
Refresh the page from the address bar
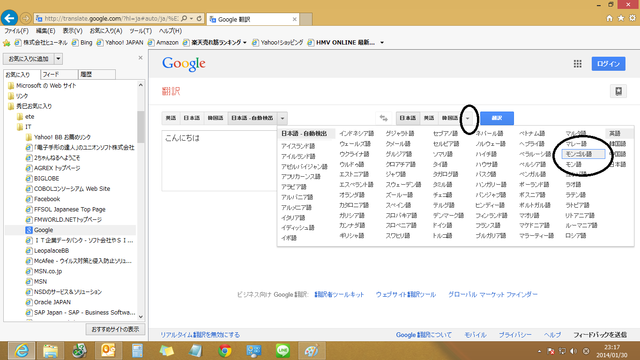coord(199,18)
